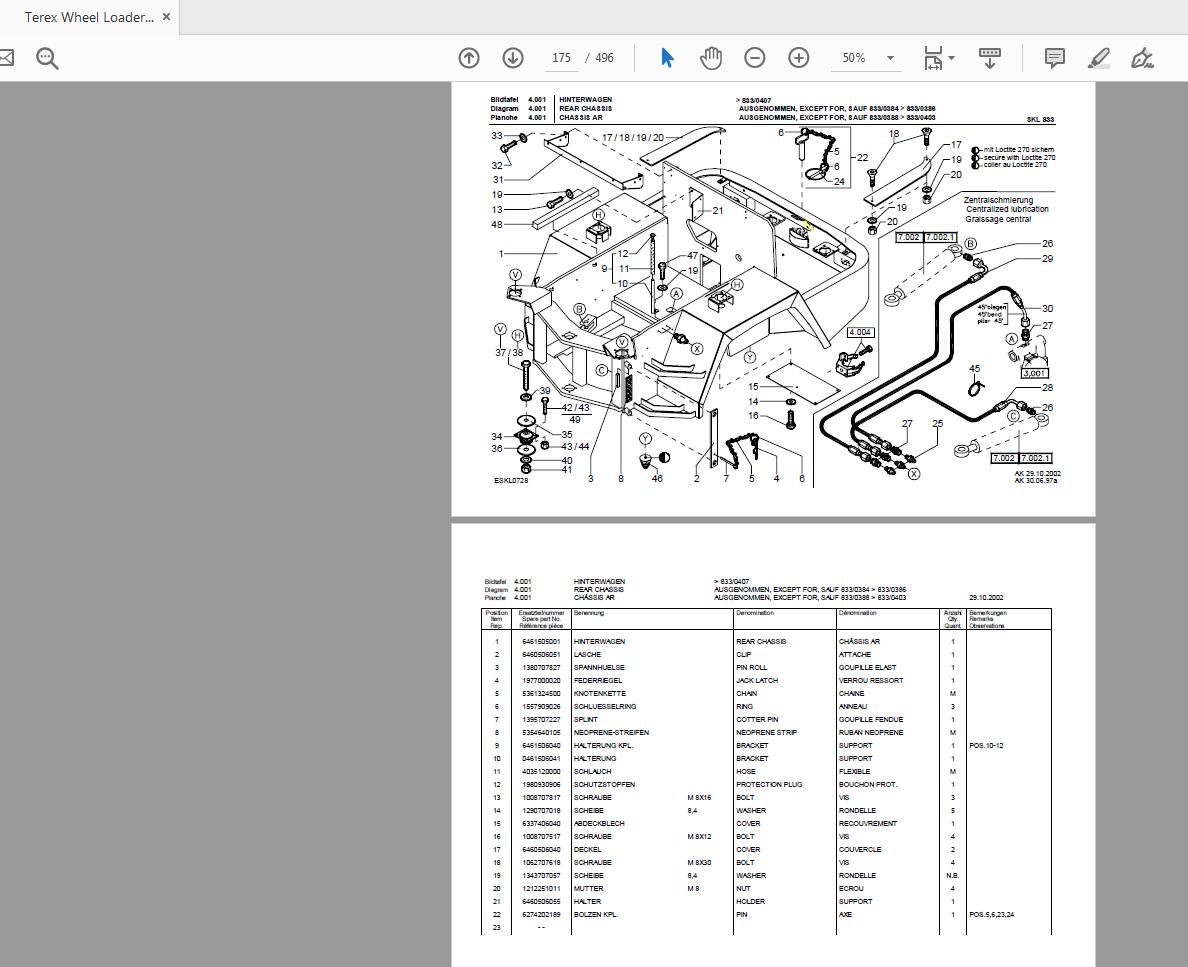The image size is (1188, 967).
Task: Zoom out using the minus button
Action: pos(755,58)
